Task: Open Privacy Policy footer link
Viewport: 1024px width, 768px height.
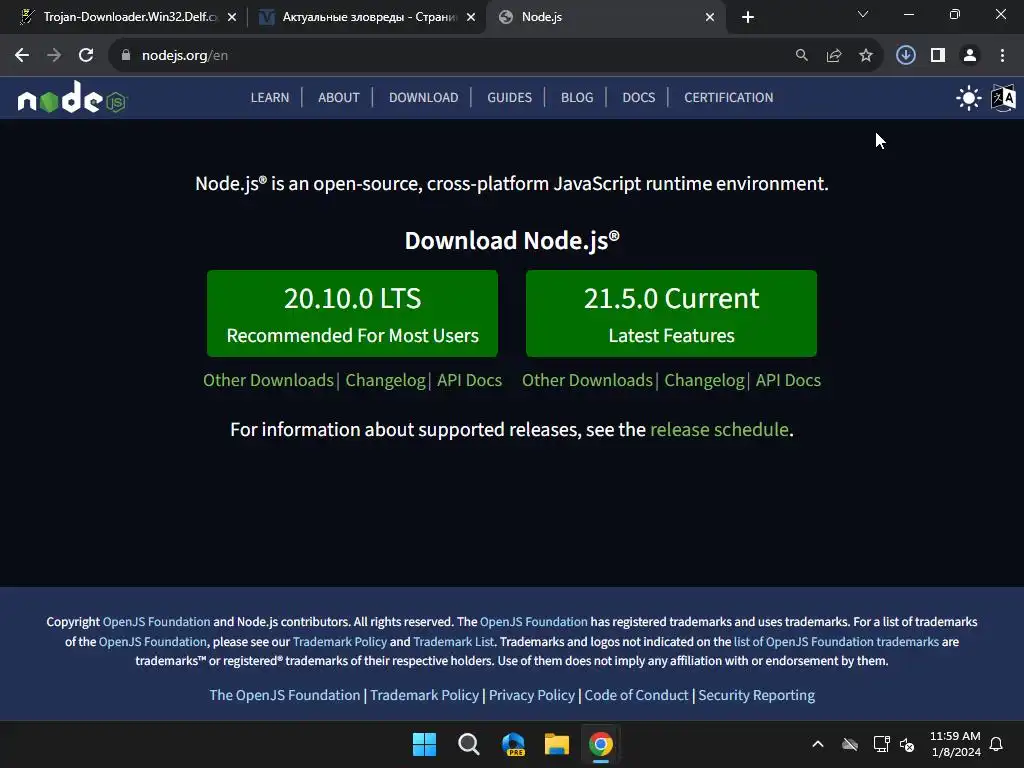Action: pos(532,695)
